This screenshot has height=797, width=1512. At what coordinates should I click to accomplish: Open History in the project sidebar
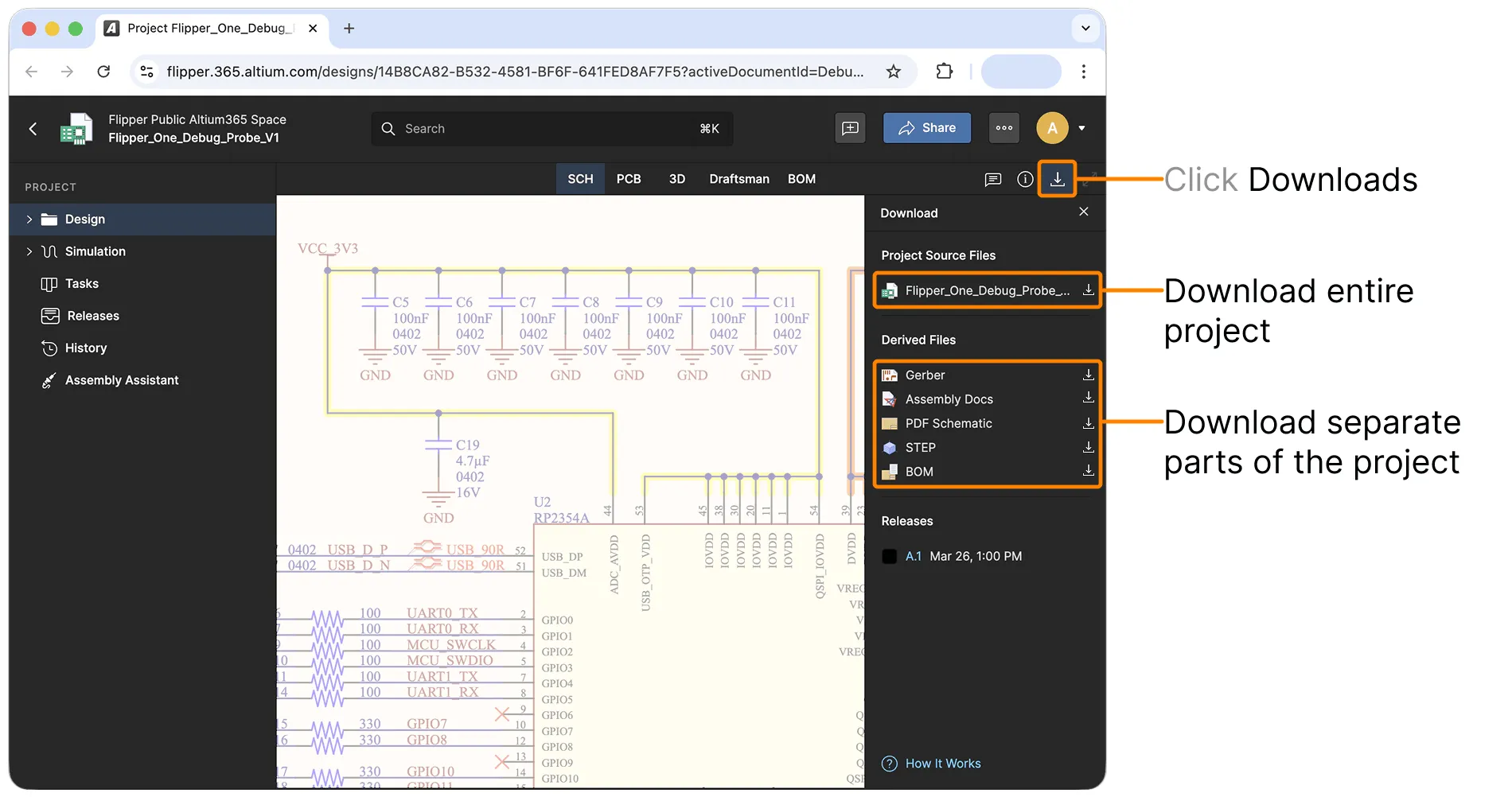(85, 348)
